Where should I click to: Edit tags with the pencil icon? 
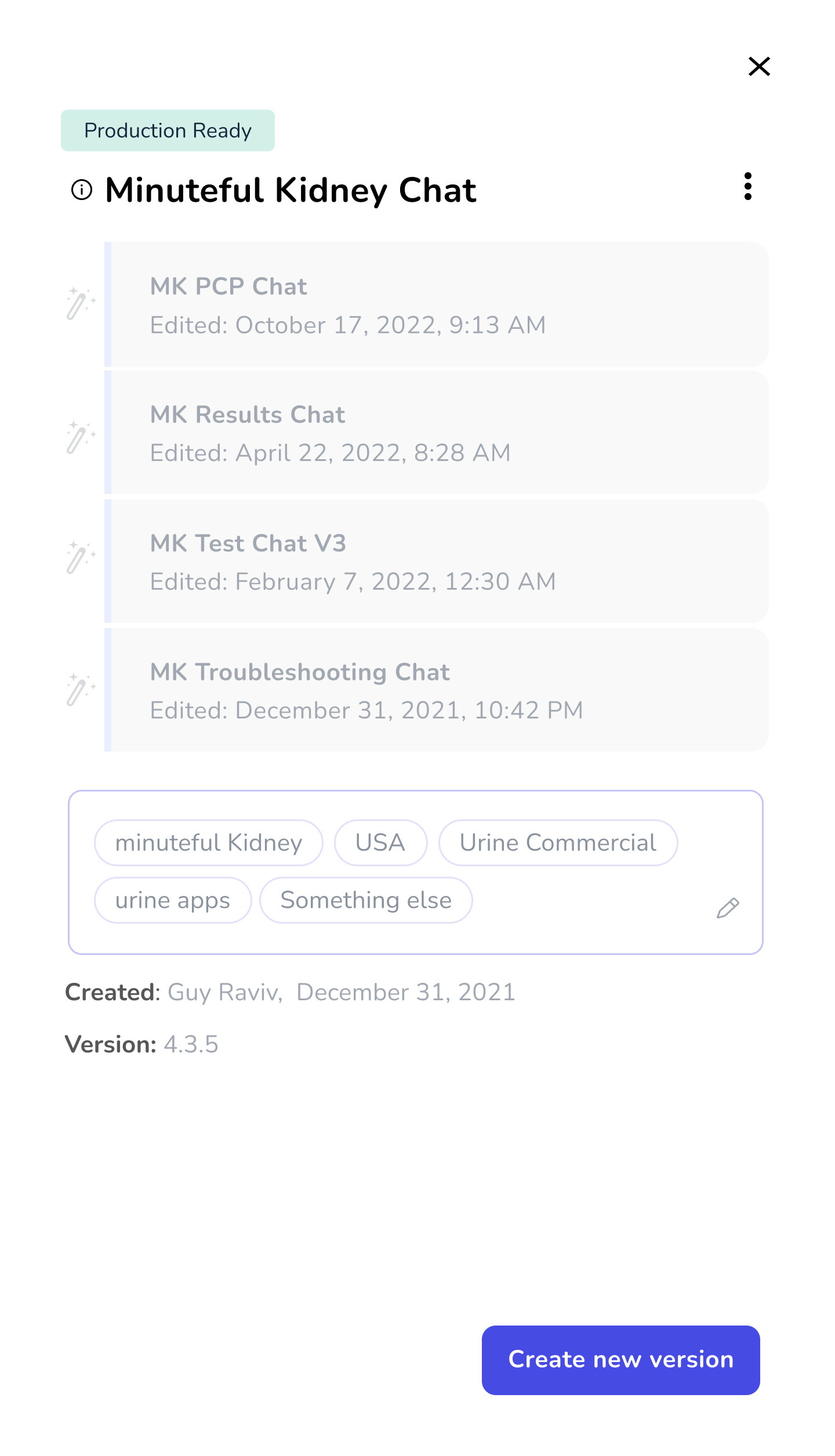click(x=728, y=908)
